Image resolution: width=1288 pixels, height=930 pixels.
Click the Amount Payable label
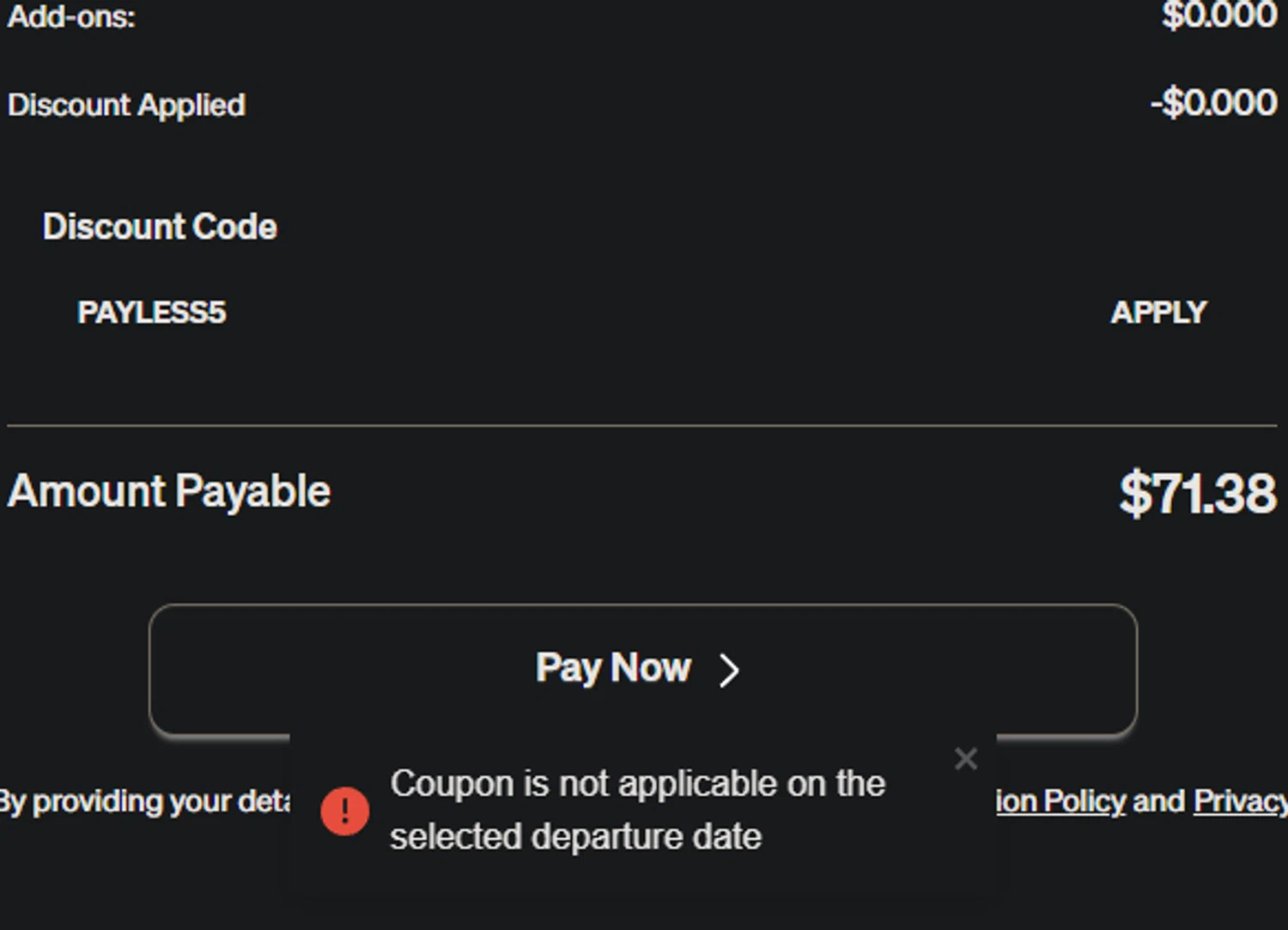pos(169,492)
